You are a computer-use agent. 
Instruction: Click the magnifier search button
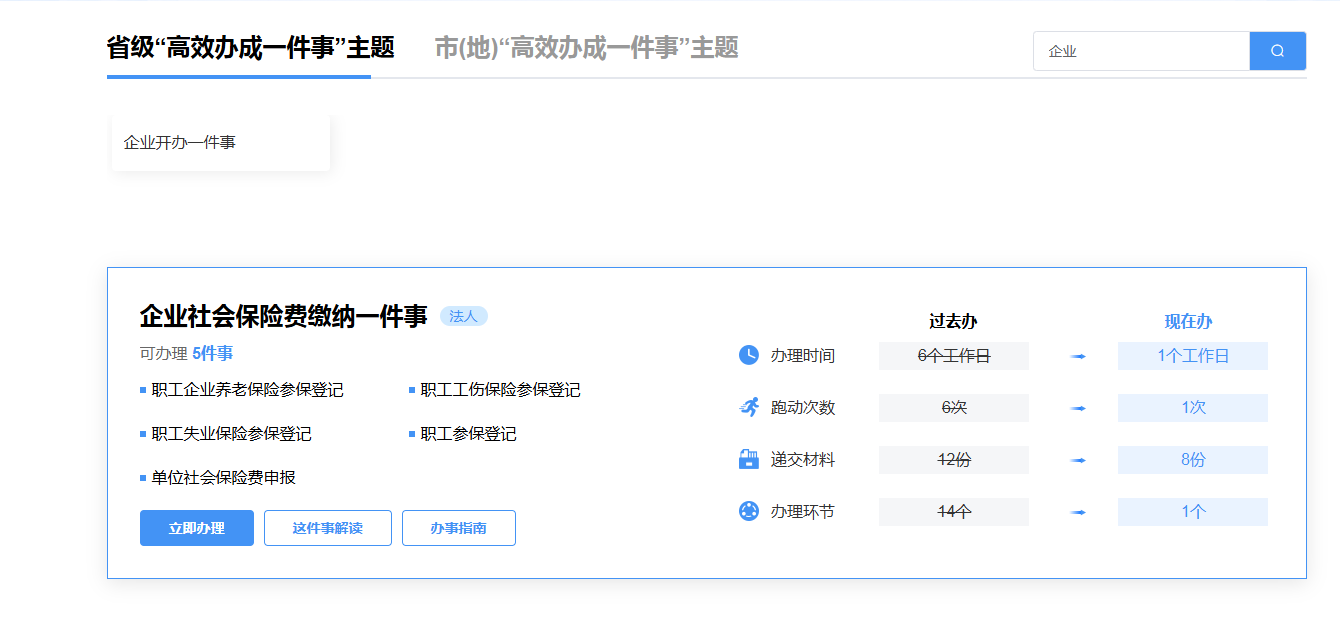pos(1277,51)
